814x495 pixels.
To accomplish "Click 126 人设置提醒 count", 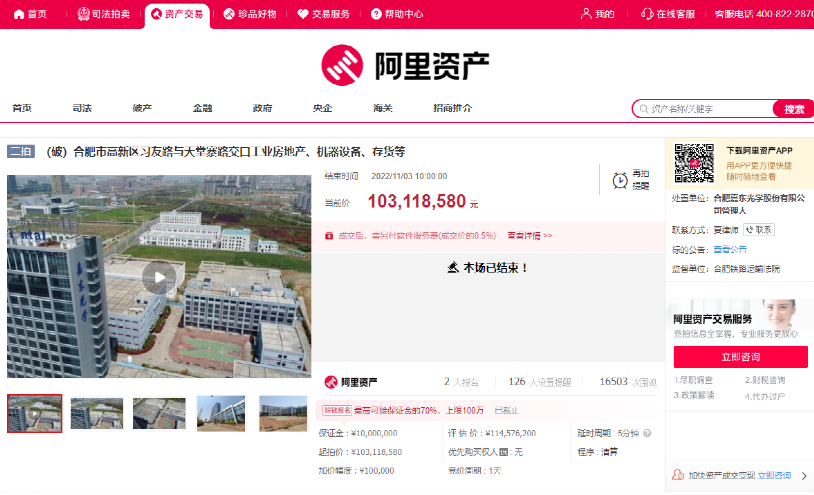I will pyautogui.click(x=540, y=382).
